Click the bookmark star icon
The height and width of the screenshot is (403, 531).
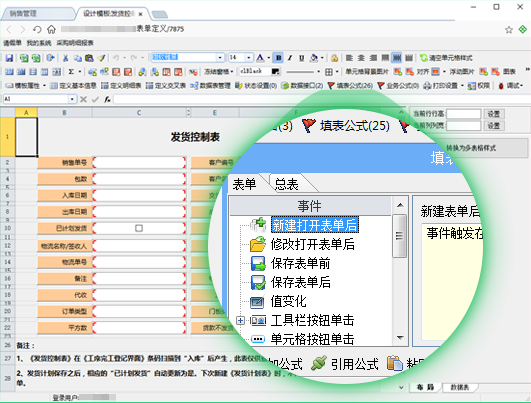tap(509, 30)
